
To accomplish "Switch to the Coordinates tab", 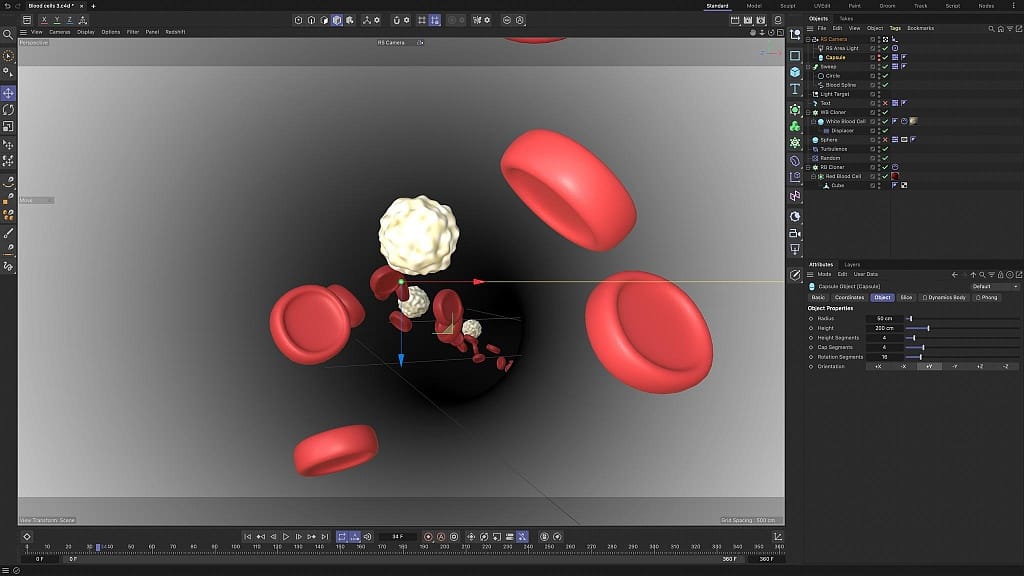I will click(849, 298).
